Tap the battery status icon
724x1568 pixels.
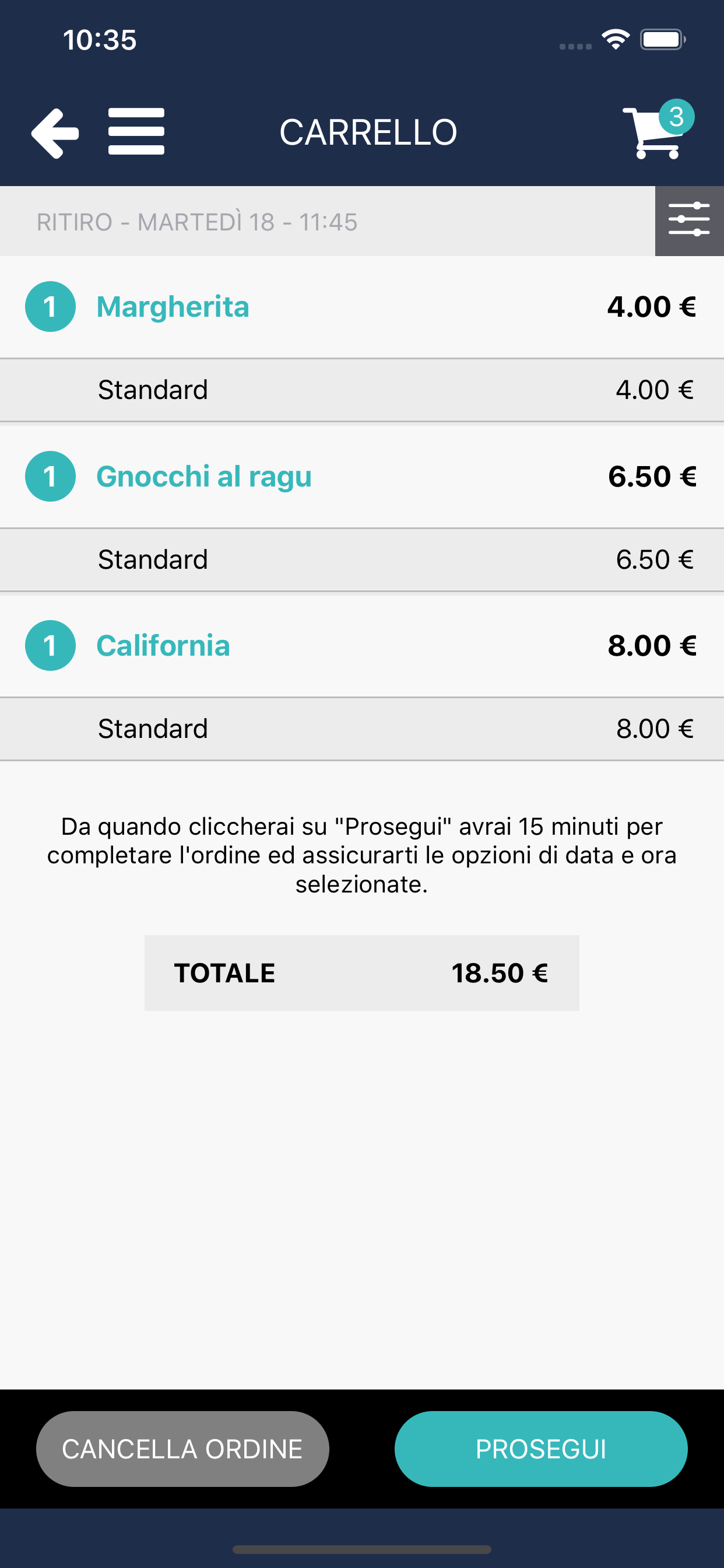pyautogui.click(x=663, y=40)
